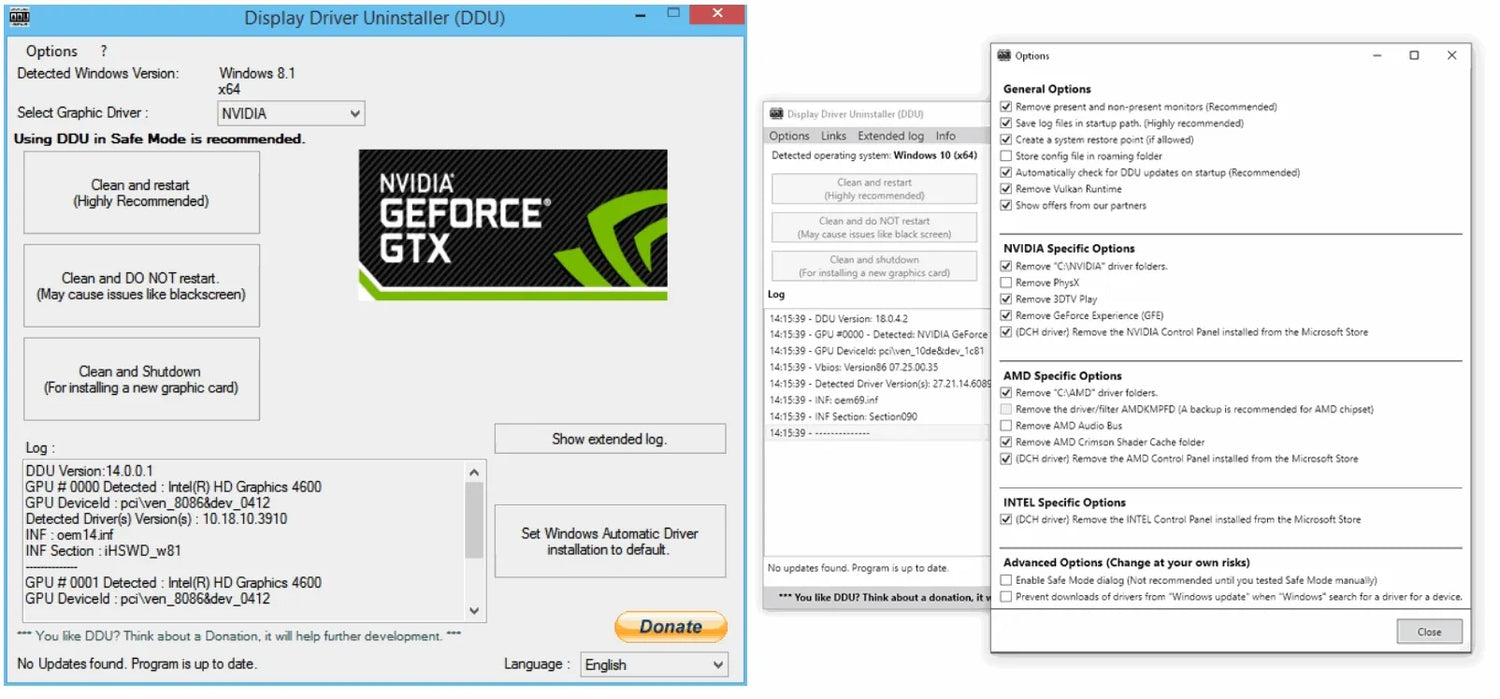This screenshot has height=699, width=1500.
Task: Enable 'Store config file in roaming folder'
Action: (x=1006, y=155)
